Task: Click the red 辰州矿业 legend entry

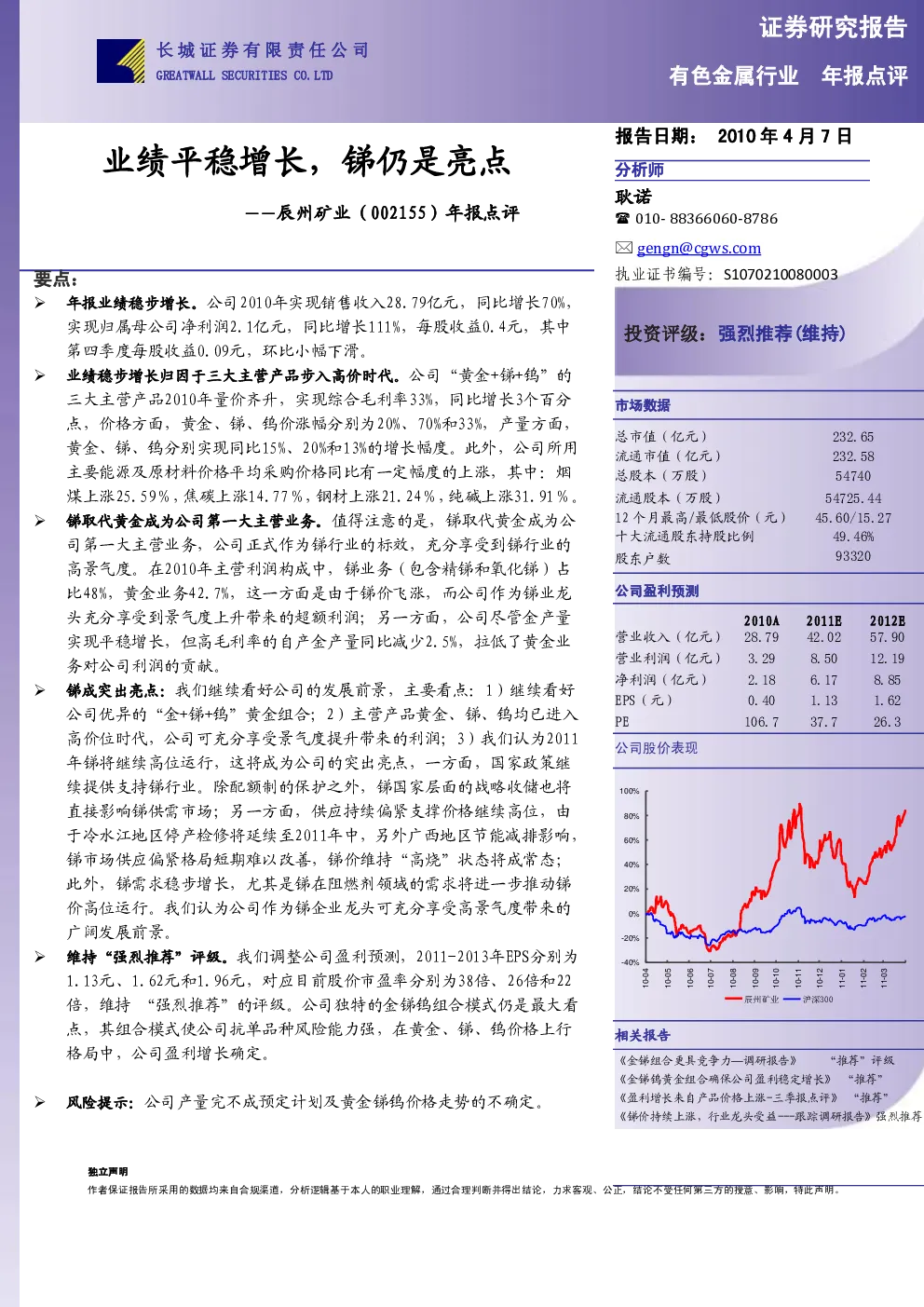Action: [753, 1000]
